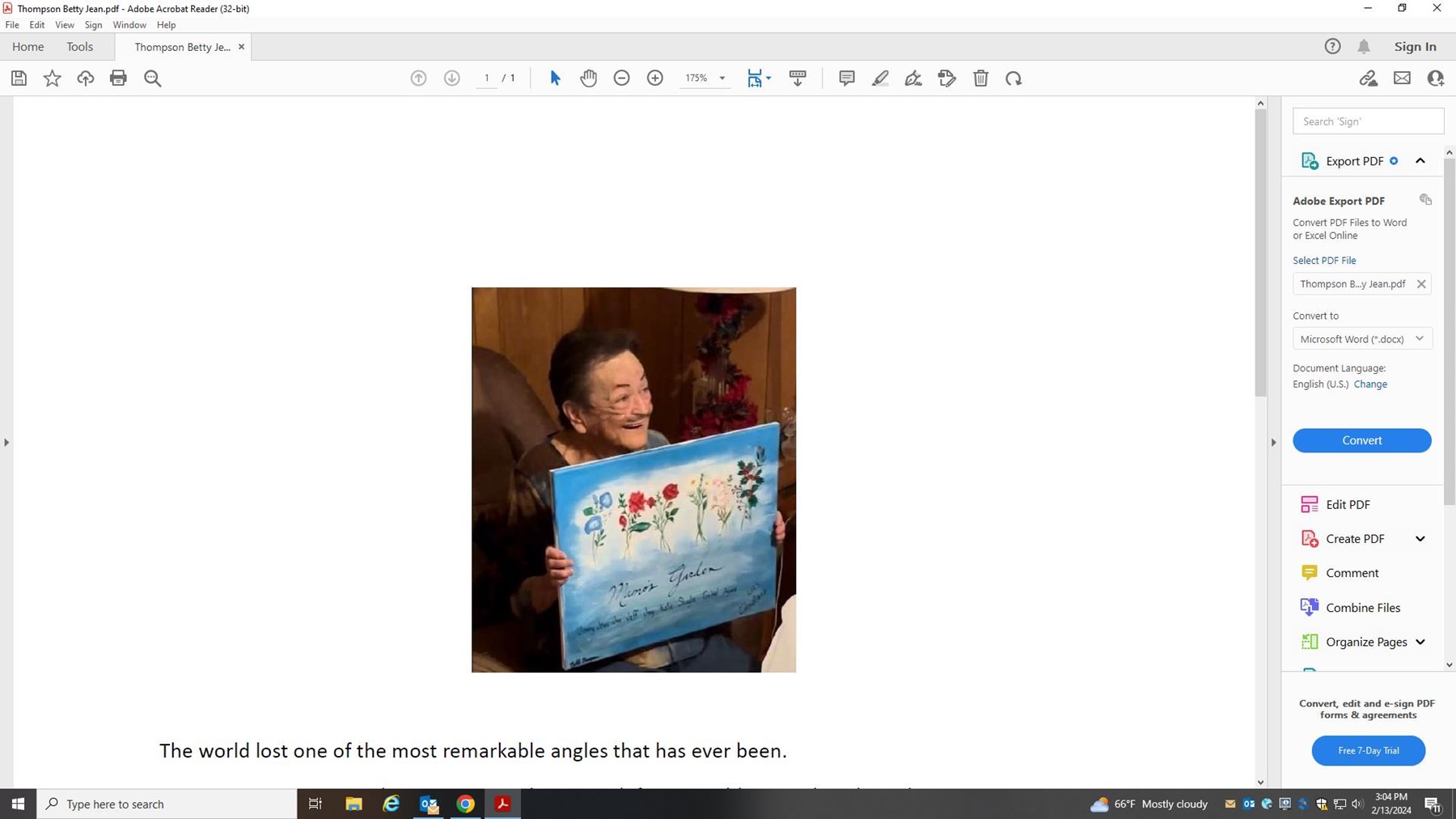The width and height of the screenshot is (1456, 819).
Task: Click the Zoom in plus icon
Action: pos(655,79)
